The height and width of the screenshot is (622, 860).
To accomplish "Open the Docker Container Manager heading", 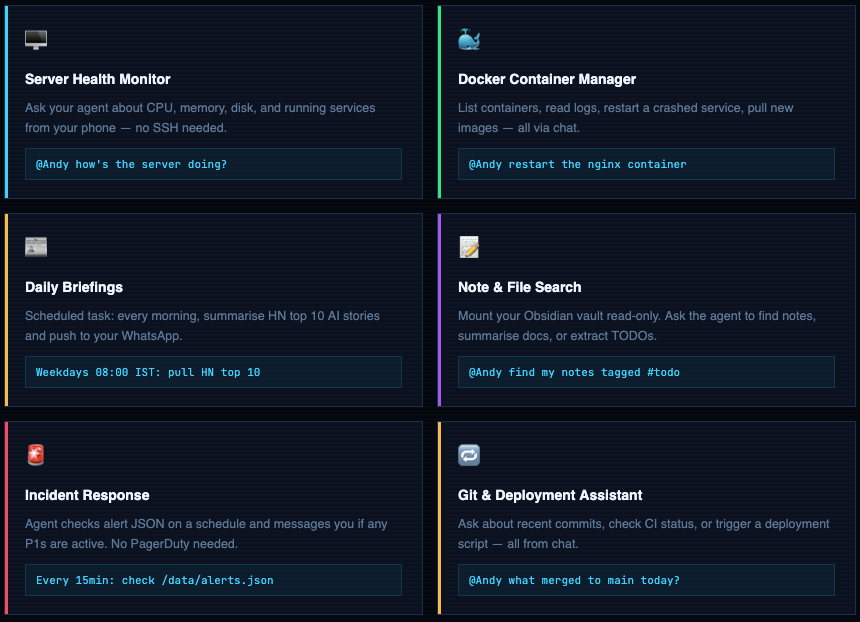I will pos(546,79).
